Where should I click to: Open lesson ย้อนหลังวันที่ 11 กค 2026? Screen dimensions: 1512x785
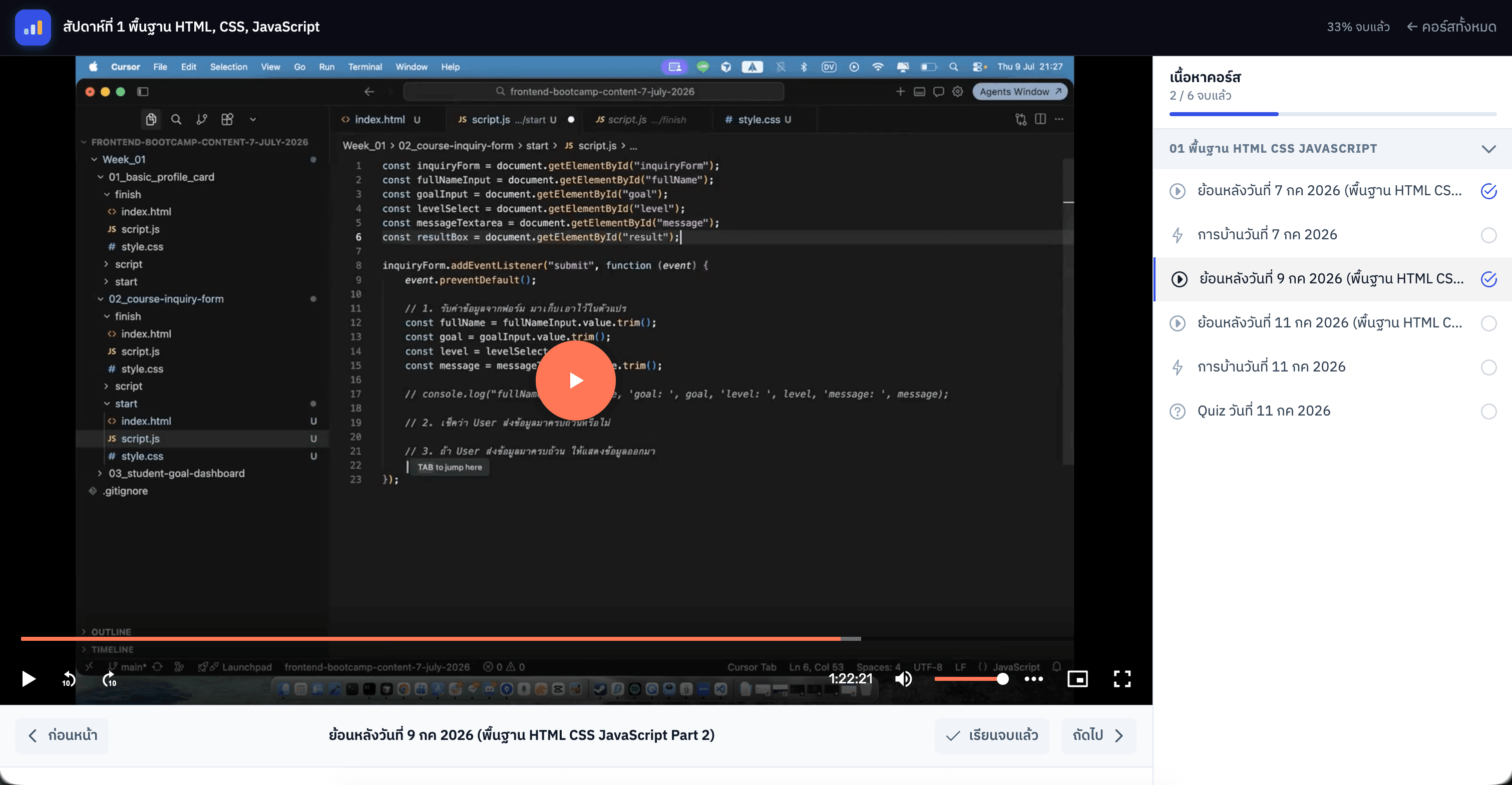tap(1330, 323)
